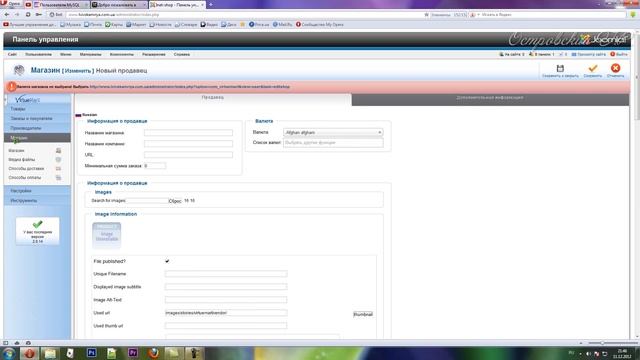Click the red Logout icon in the Joomla top bar
This screenshot has height=360, width=640.
[x=613, y=54]
